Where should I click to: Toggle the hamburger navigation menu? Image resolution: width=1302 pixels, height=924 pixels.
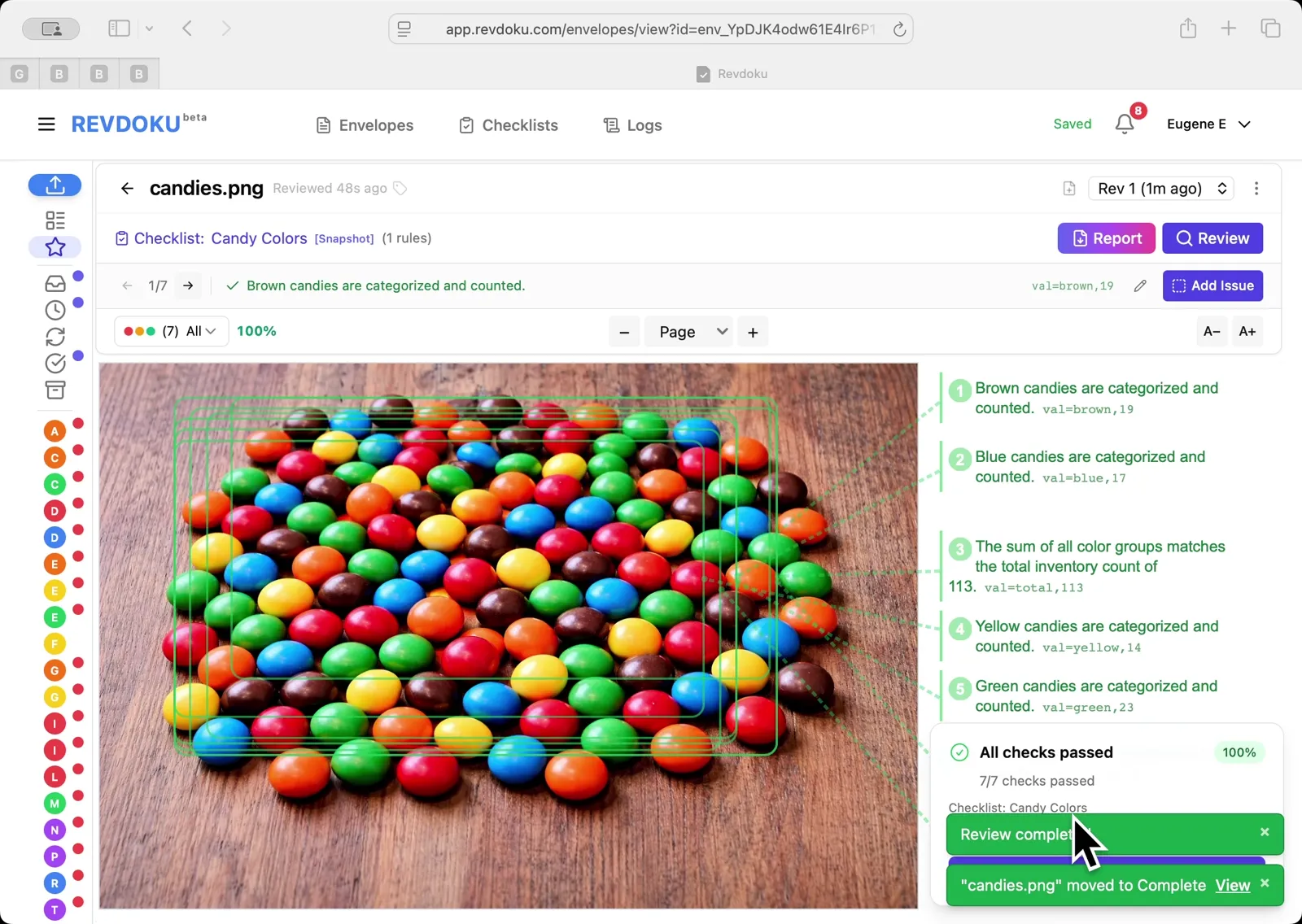(46, 124)
